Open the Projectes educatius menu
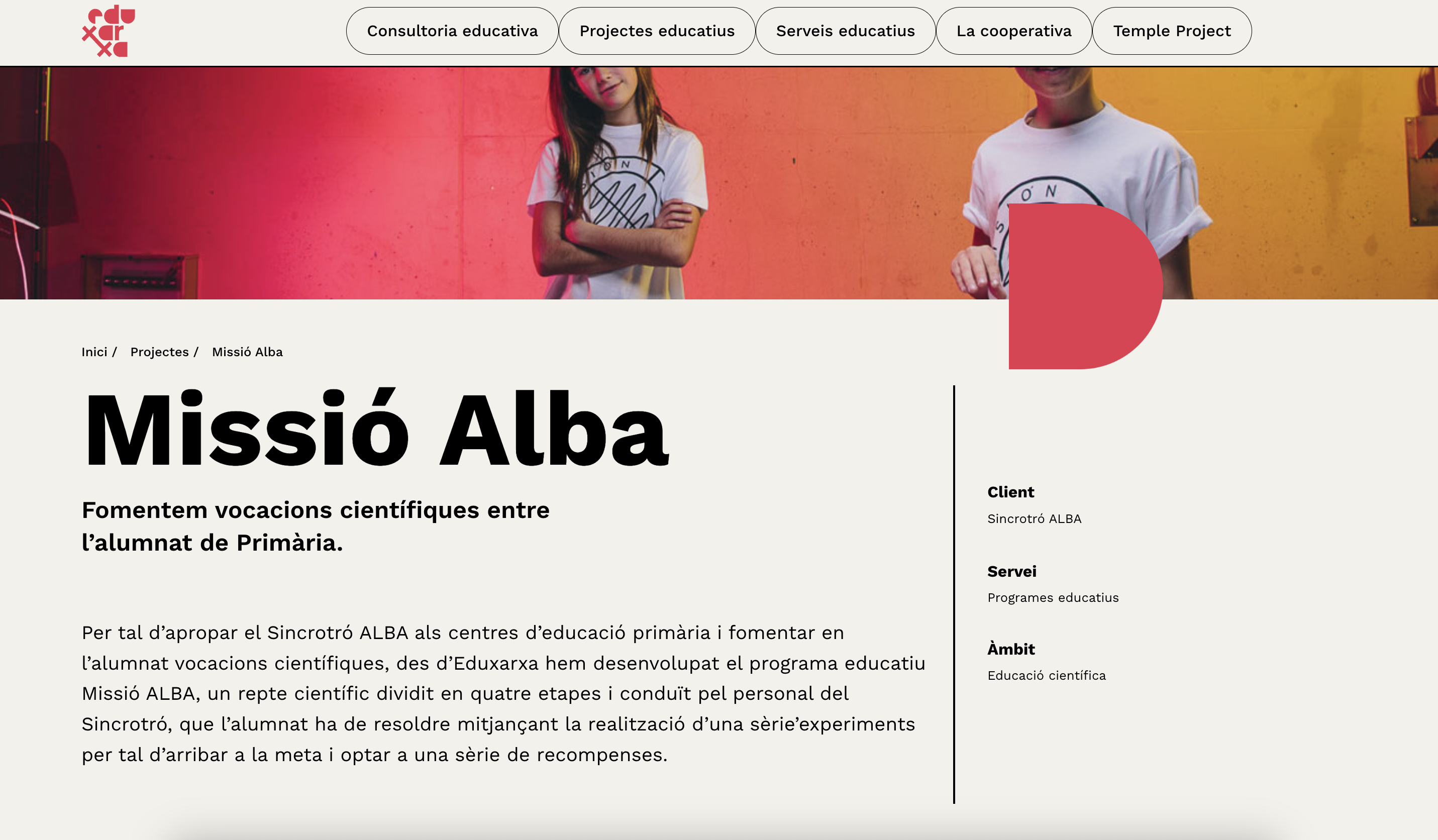Screen dimensions: 1438x840 657,31
